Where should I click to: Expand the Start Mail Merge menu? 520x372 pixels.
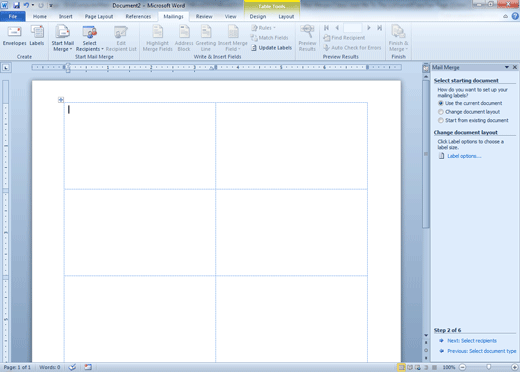click(x=62, y=39)
